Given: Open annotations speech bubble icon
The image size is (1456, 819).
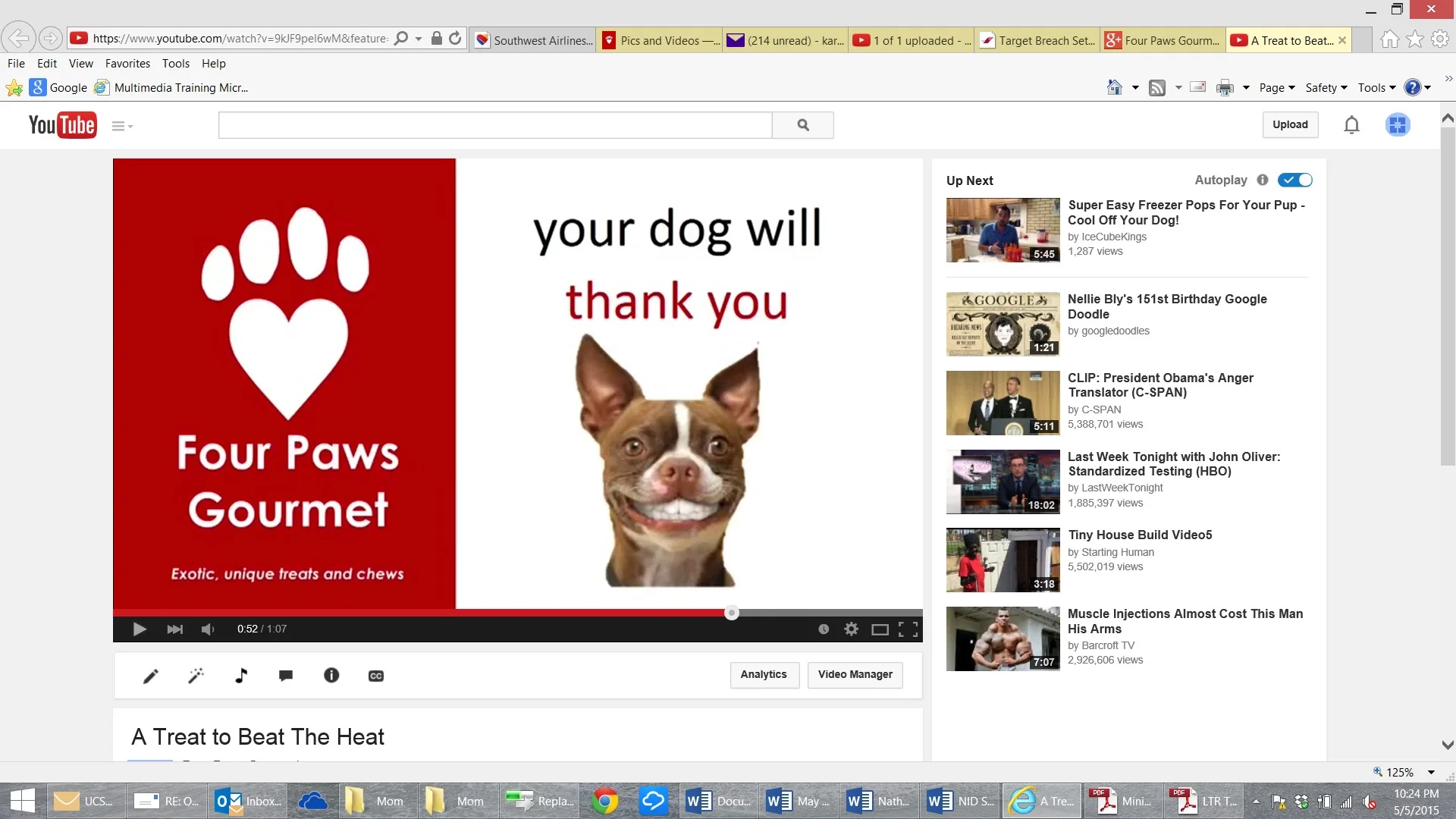Looking at the screenshot, I should tap(286, 676).
